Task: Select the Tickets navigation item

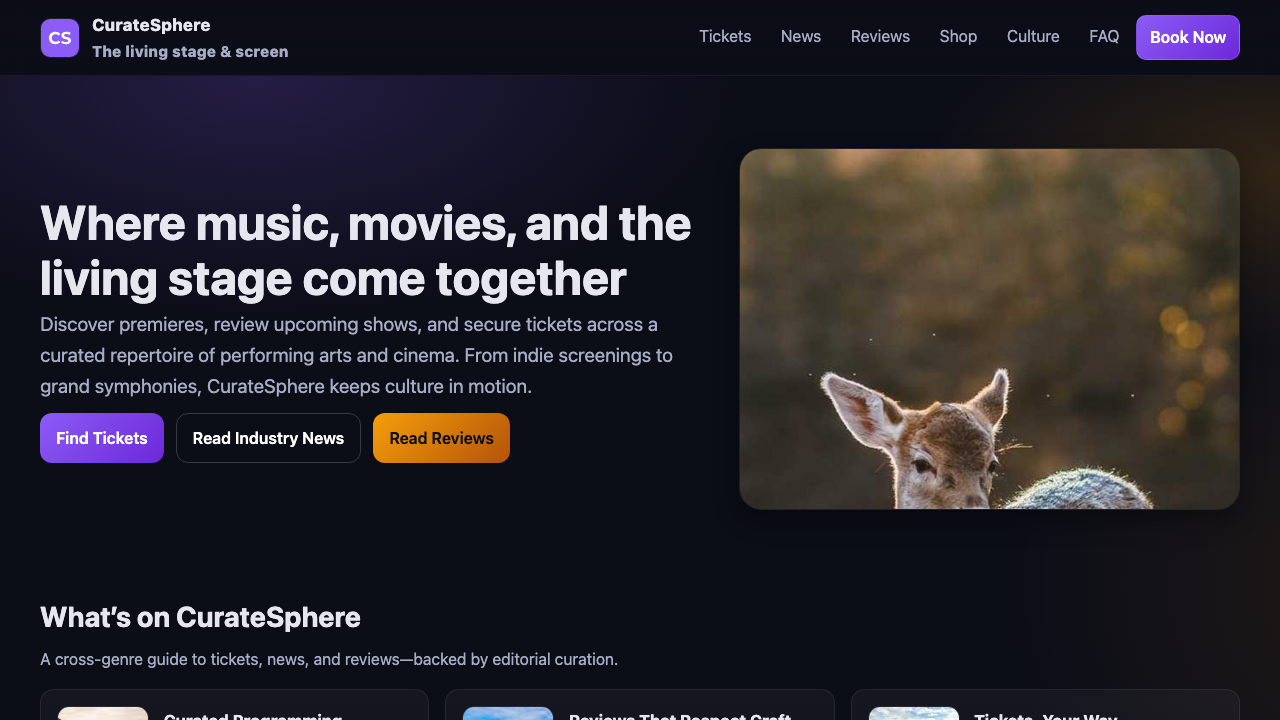Action: [724, 36]
